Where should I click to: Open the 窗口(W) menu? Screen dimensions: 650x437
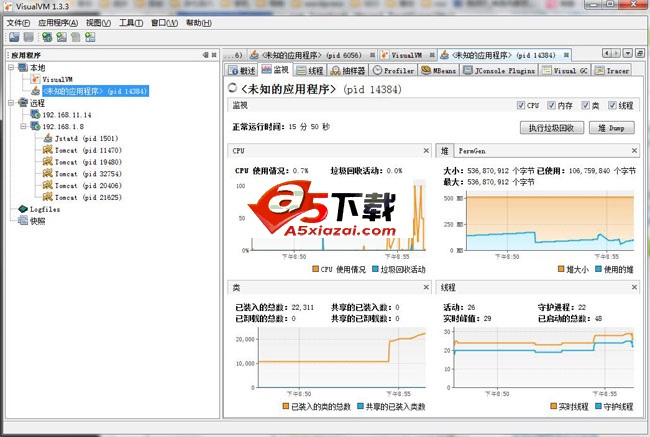(x=164, y=23)
